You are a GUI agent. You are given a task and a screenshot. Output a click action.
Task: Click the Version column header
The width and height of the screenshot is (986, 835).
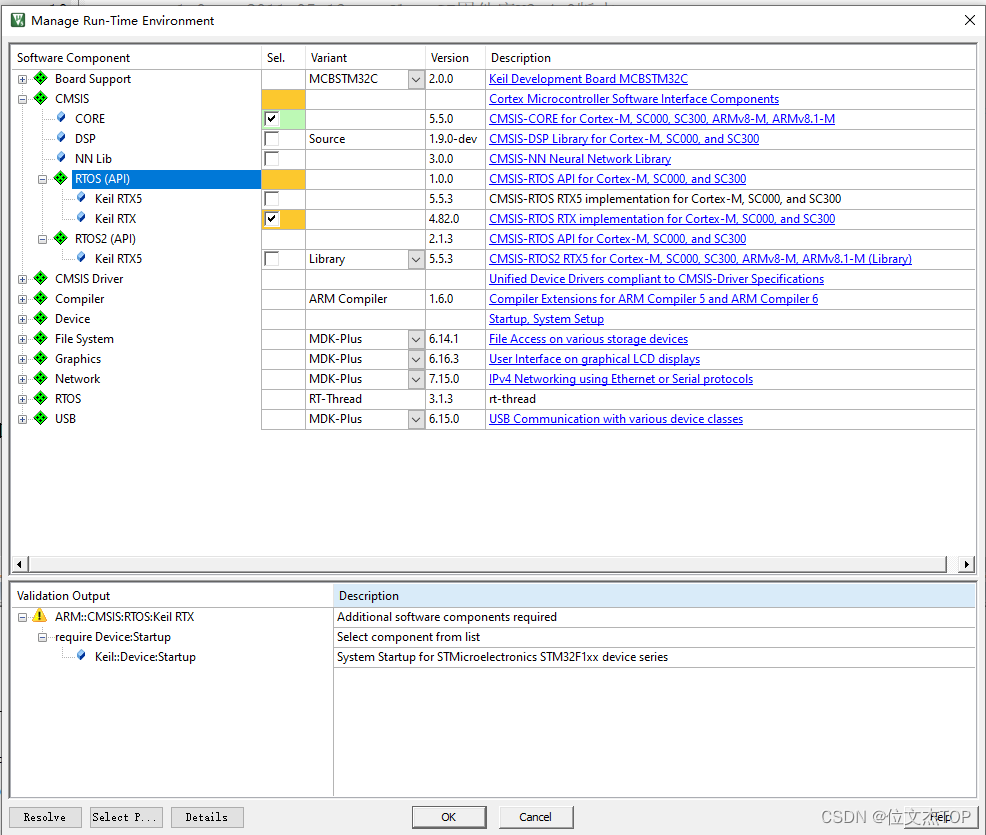click(x=455, y=57)
